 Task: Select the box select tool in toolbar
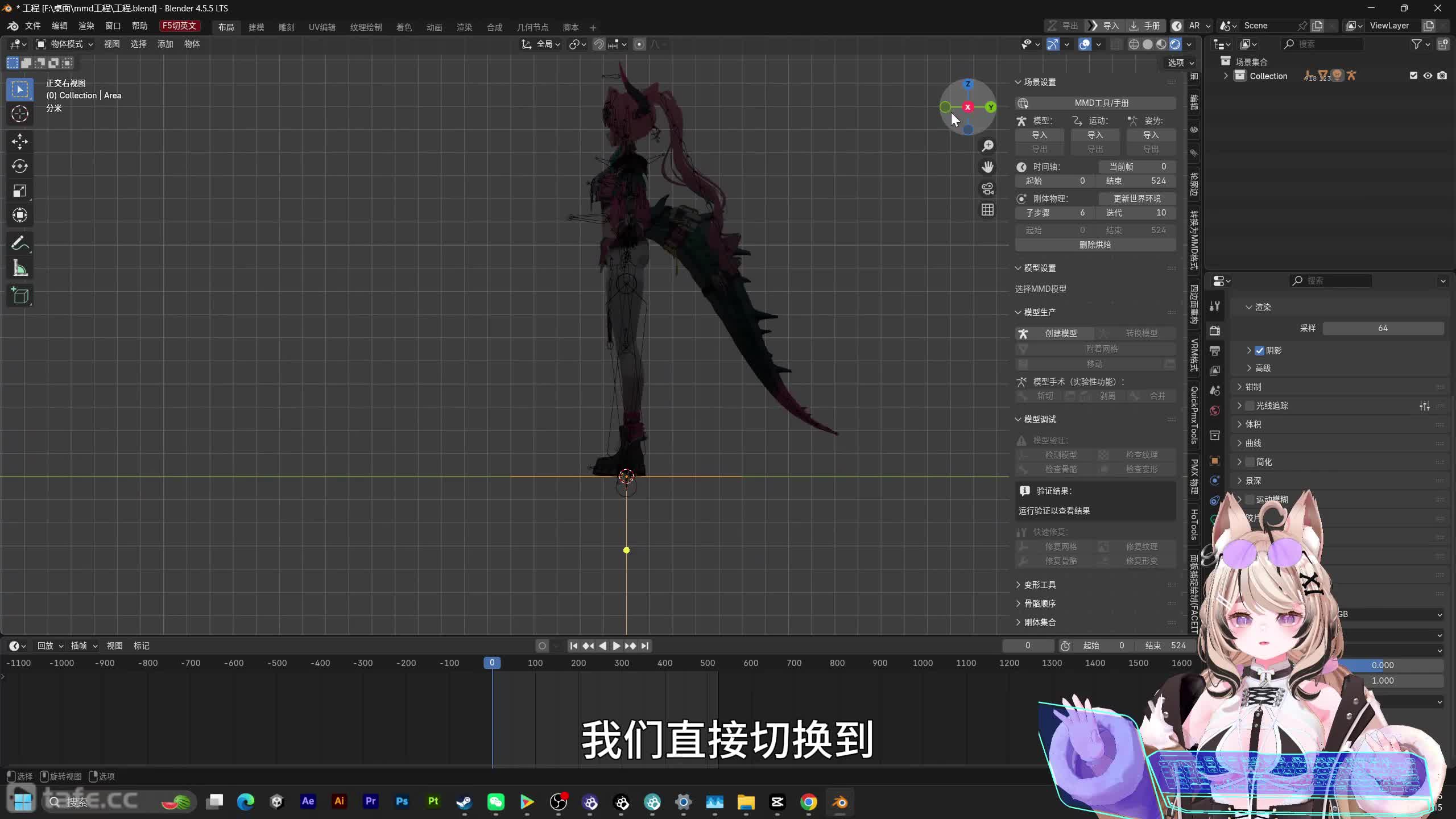pos(20,89)
